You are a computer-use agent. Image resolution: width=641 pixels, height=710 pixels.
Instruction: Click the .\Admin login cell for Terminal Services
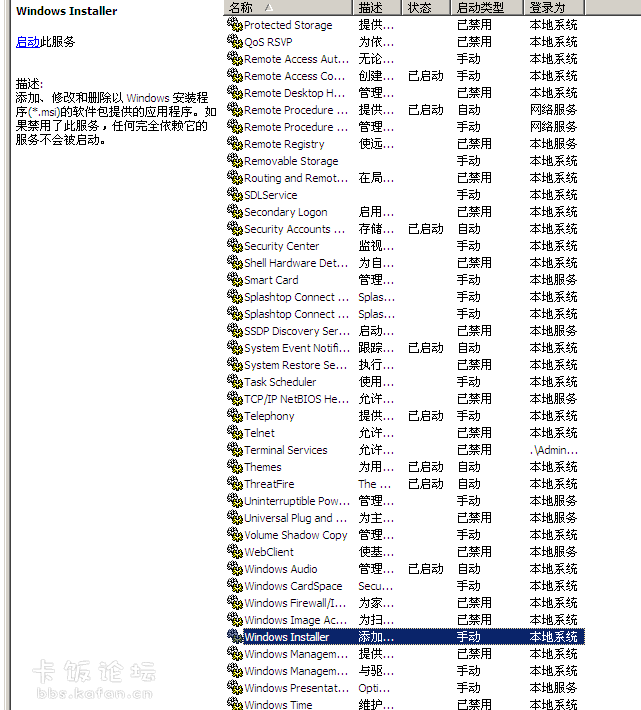point(554,450)
